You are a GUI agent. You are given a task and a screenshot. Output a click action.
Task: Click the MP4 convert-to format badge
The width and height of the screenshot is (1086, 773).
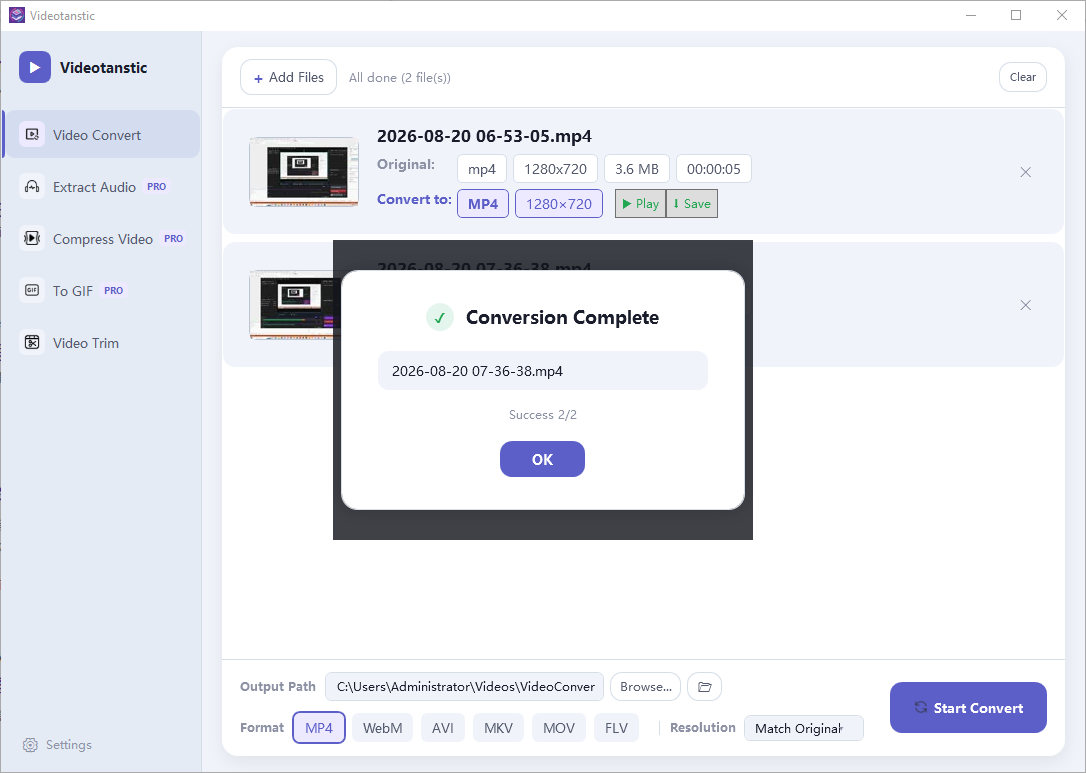pos(483,204)
